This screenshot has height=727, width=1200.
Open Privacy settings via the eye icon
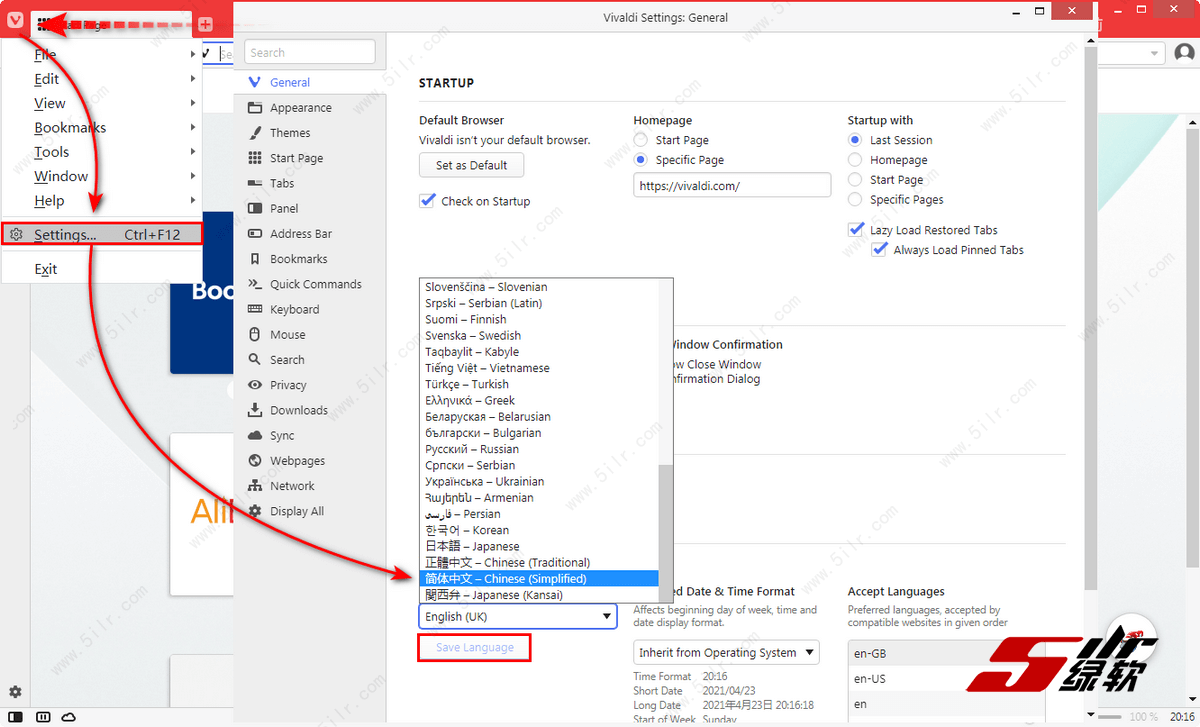(x=254, y=385)
